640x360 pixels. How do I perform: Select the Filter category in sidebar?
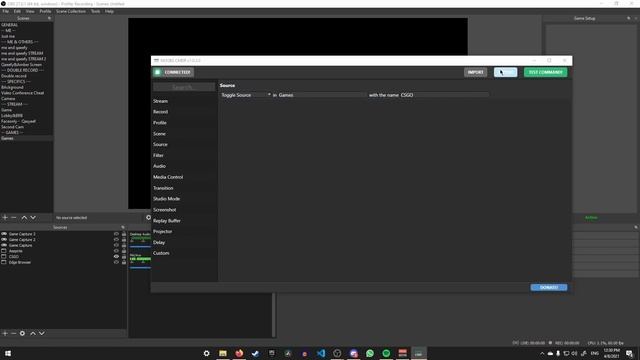point(158,155)
